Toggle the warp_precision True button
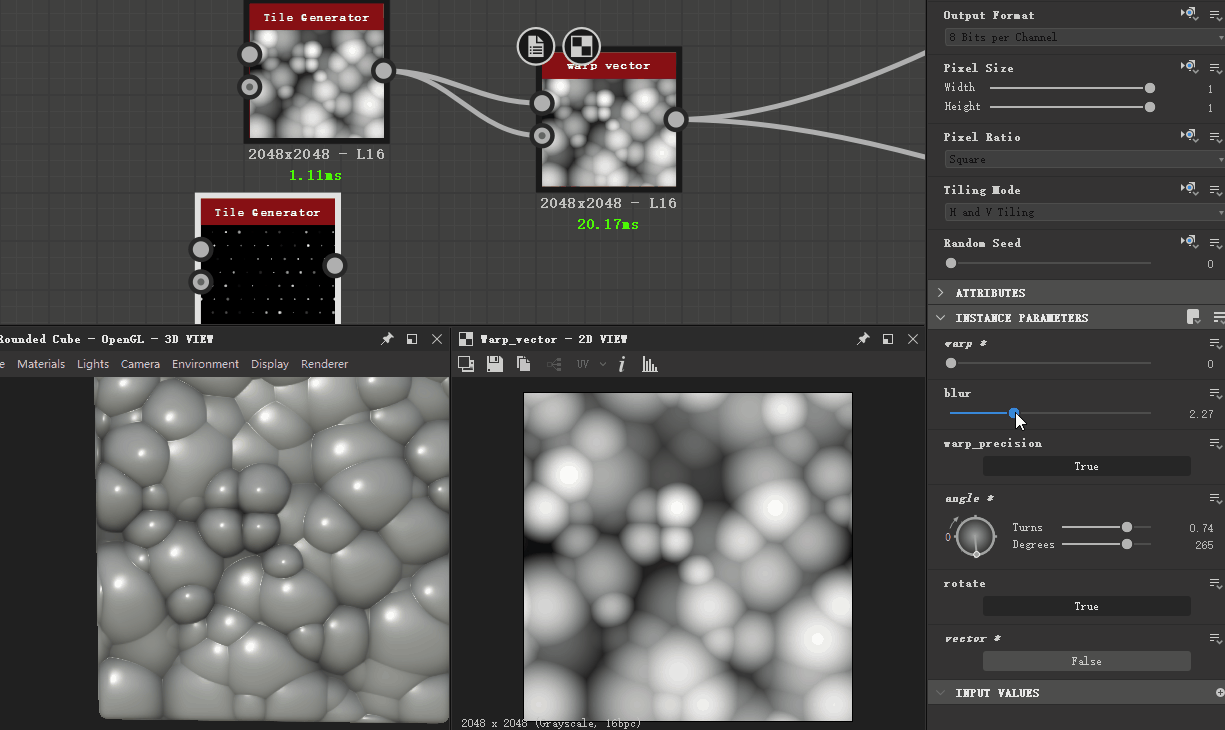The width and height of the screenshot is (1225, 730). (1086, 466)
